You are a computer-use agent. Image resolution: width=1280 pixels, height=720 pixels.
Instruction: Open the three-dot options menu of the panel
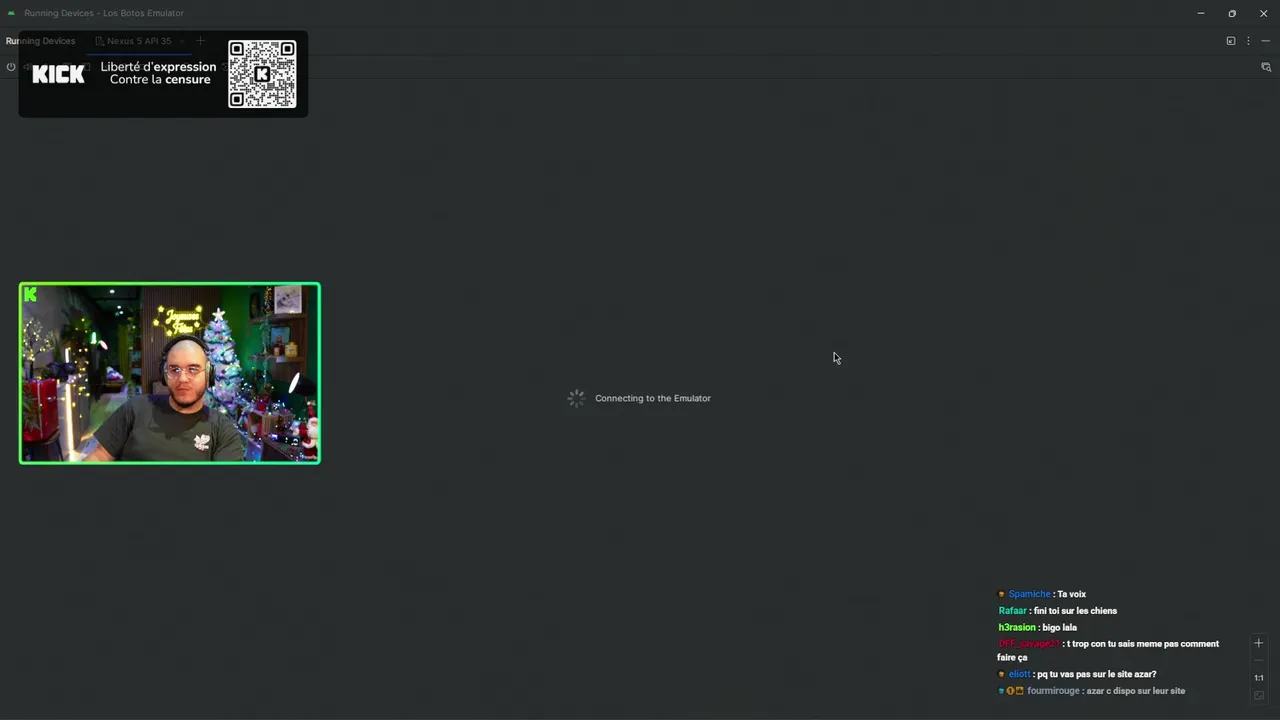click(x=1248, y=41)
